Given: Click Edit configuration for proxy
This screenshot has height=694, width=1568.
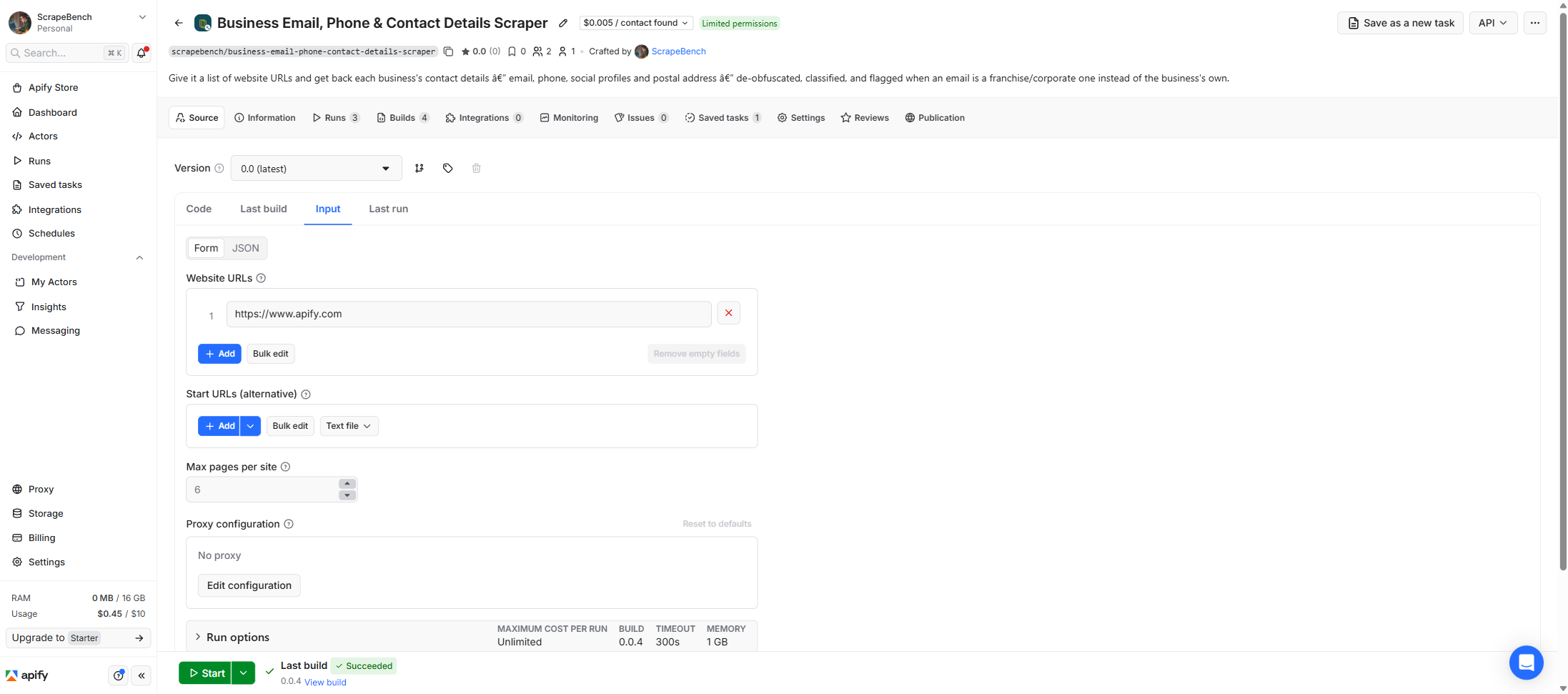Looking at the screenshot, I should pyautogui.click(x=249, y=585).
